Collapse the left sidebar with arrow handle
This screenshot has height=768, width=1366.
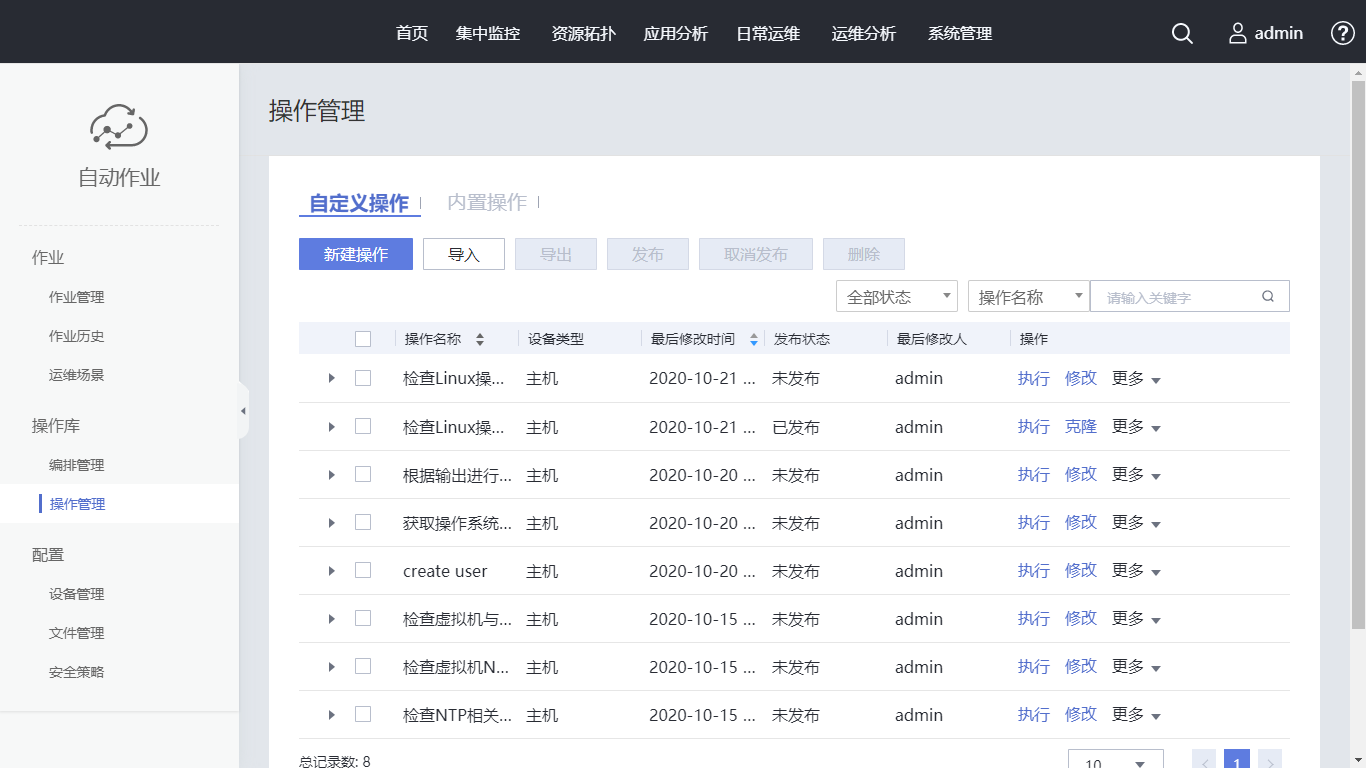[243, 411]
